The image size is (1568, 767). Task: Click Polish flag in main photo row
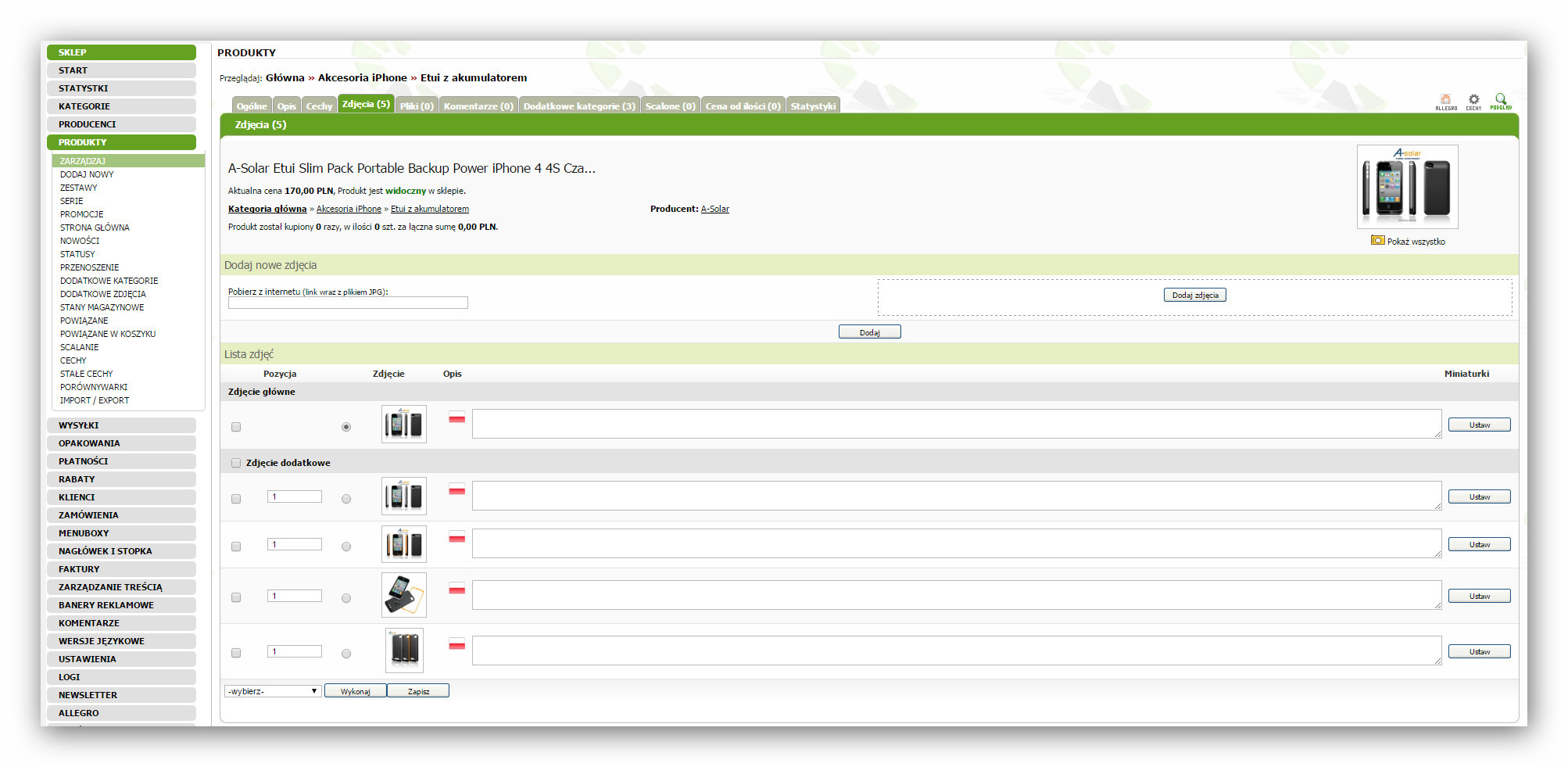click(x=457, y=418)
